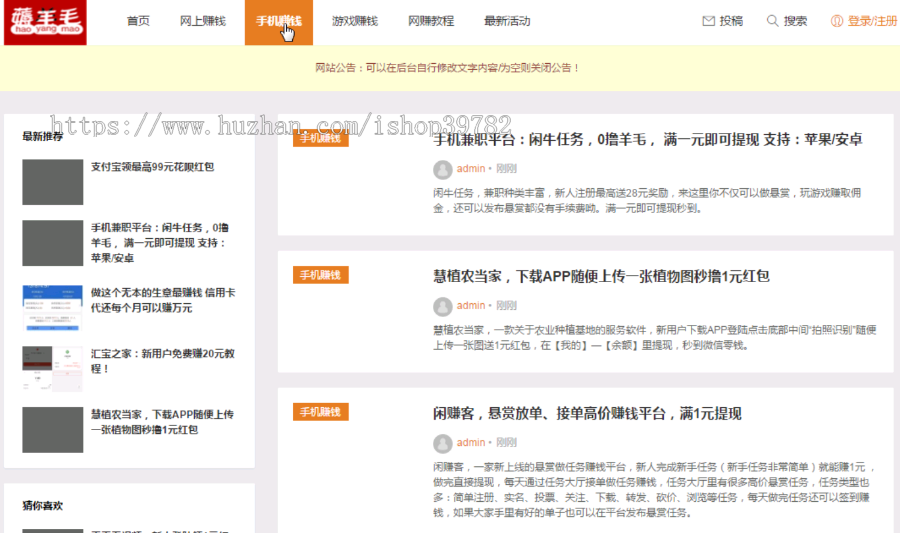The width and height of the screenshot is (900, 533).
Task: Open sidebar thumbnail for 汇宝之家 article
Action: click(x=52, y=368)
